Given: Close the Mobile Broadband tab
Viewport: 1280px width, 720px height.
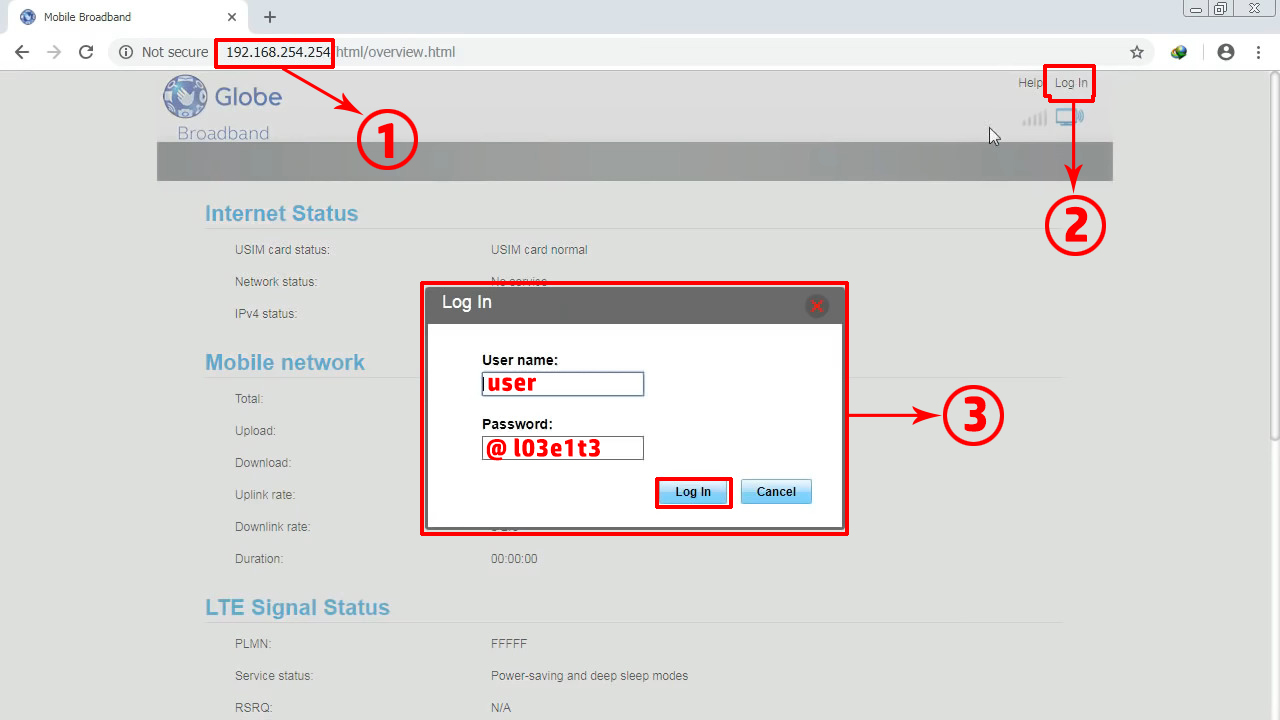Looking at the screenshot, I should click(232, 17).
